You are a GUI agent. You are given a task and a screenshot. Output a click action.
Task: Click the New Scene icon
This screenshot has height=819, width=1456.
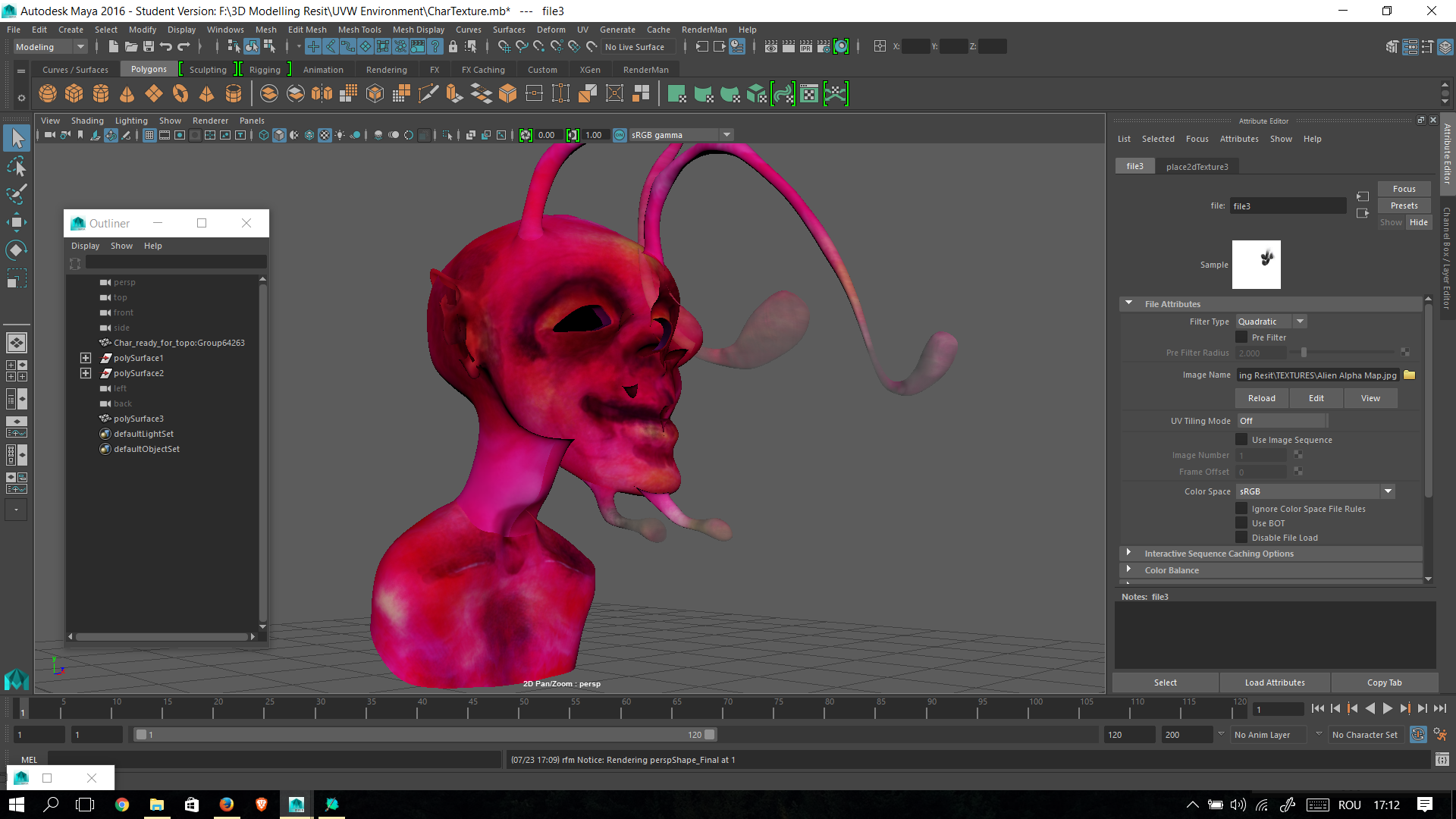point(113,46)
